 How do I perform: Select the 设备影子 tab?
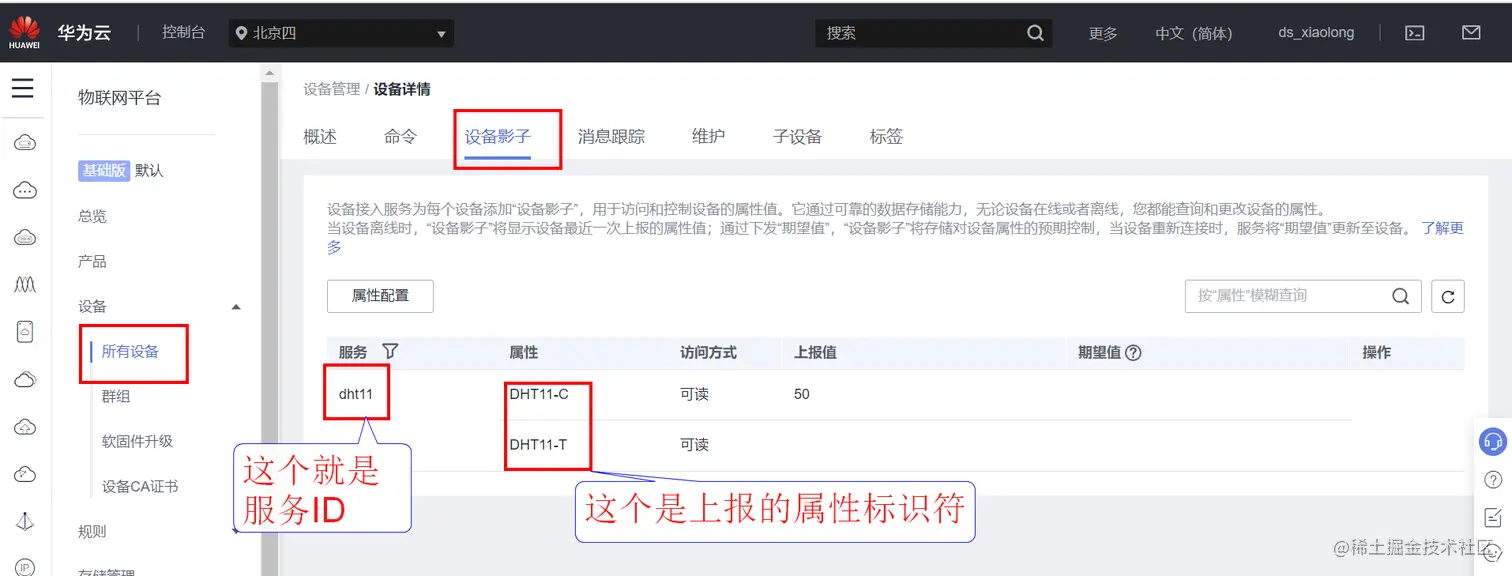[497, 137]
